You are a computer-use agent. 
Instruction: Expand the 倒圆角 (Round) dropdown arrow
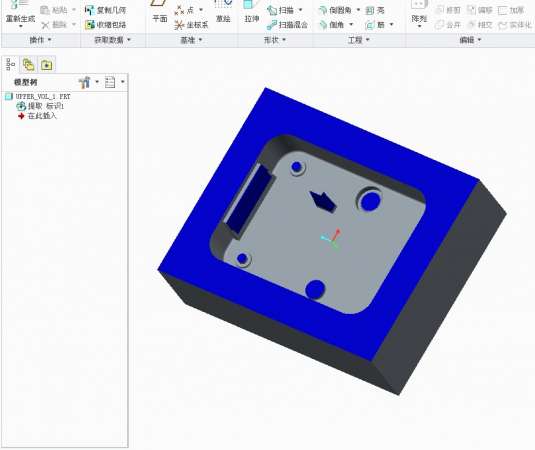(358, 10)
